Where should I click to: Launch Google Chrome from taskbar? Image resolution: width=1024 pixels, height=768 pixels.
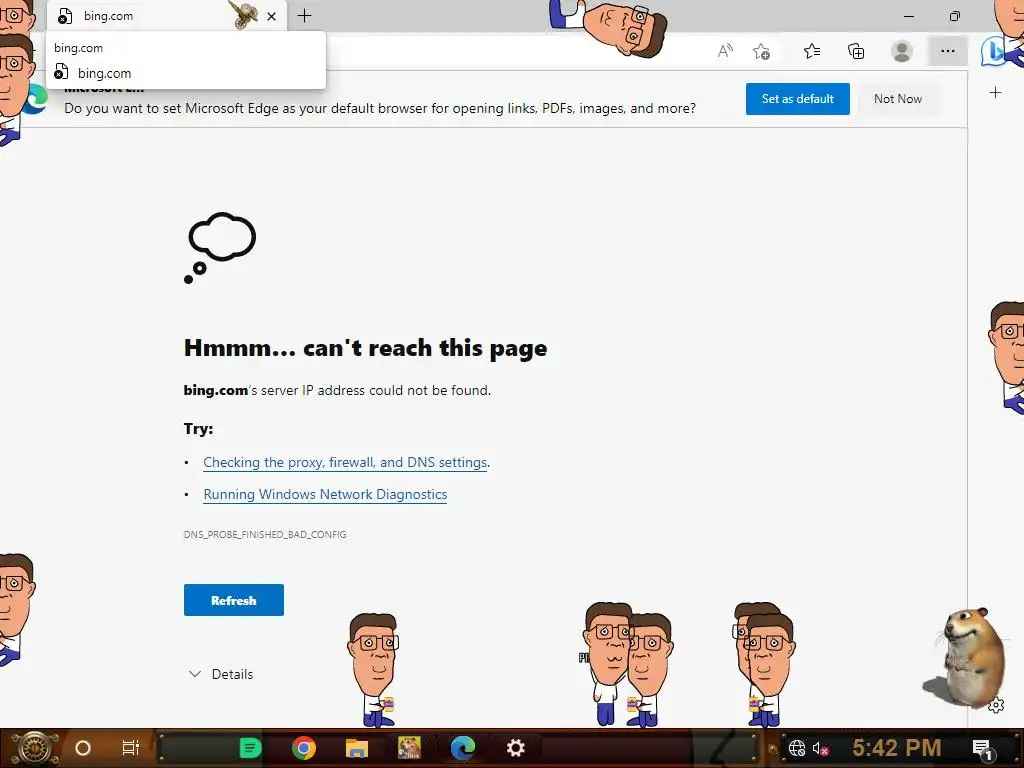tap(304, 748)
